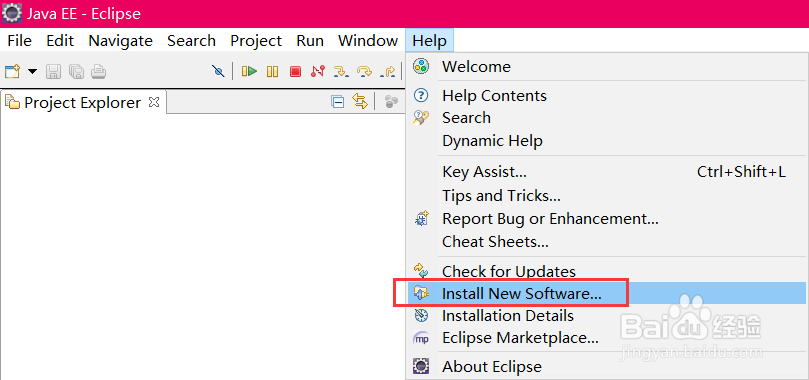Open the Window menu

[x=368, y=41]
